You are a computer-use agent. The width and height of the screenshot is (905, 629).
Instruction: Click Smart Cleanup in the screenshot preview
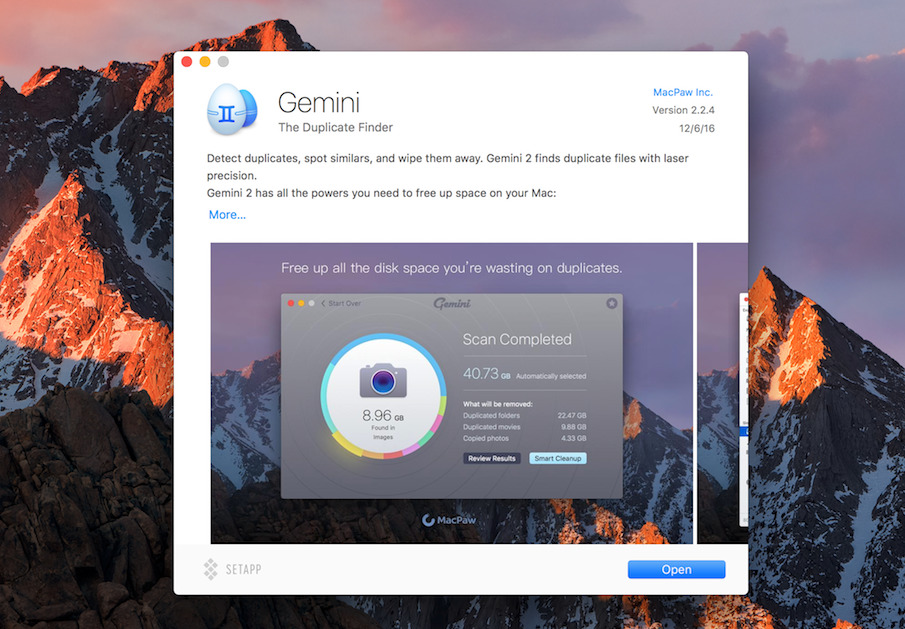click(x=558, y=458)
